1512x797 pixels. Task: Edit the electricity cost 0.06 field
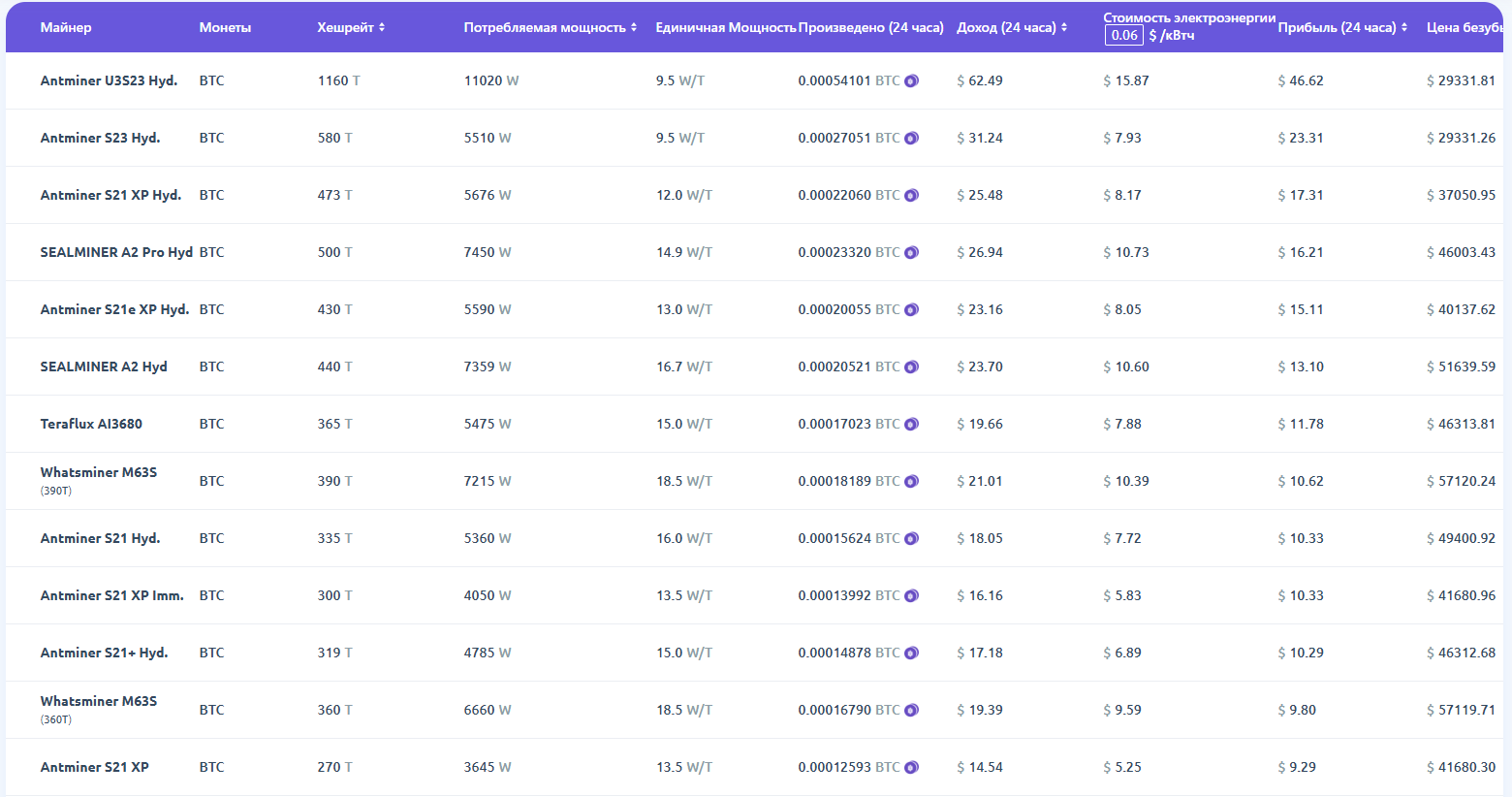[x=1124, y=35]
